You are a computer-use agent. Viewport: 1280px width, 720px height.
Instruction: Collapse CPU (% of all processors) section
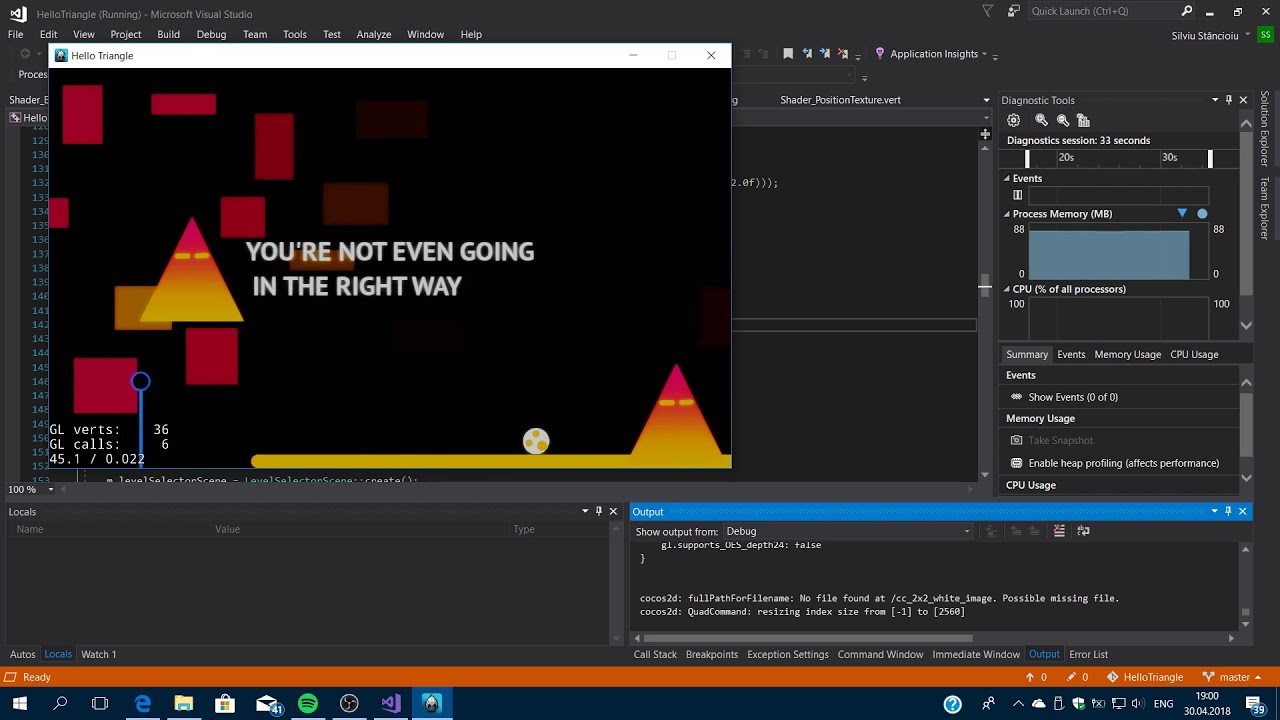(1007, 289)
